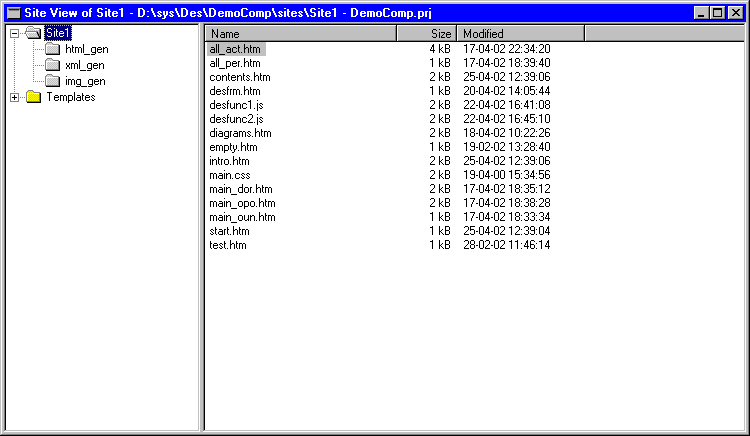Click the img_gen folder icon
The height and width of the screenshot is (436, 750).
(53, 81)
